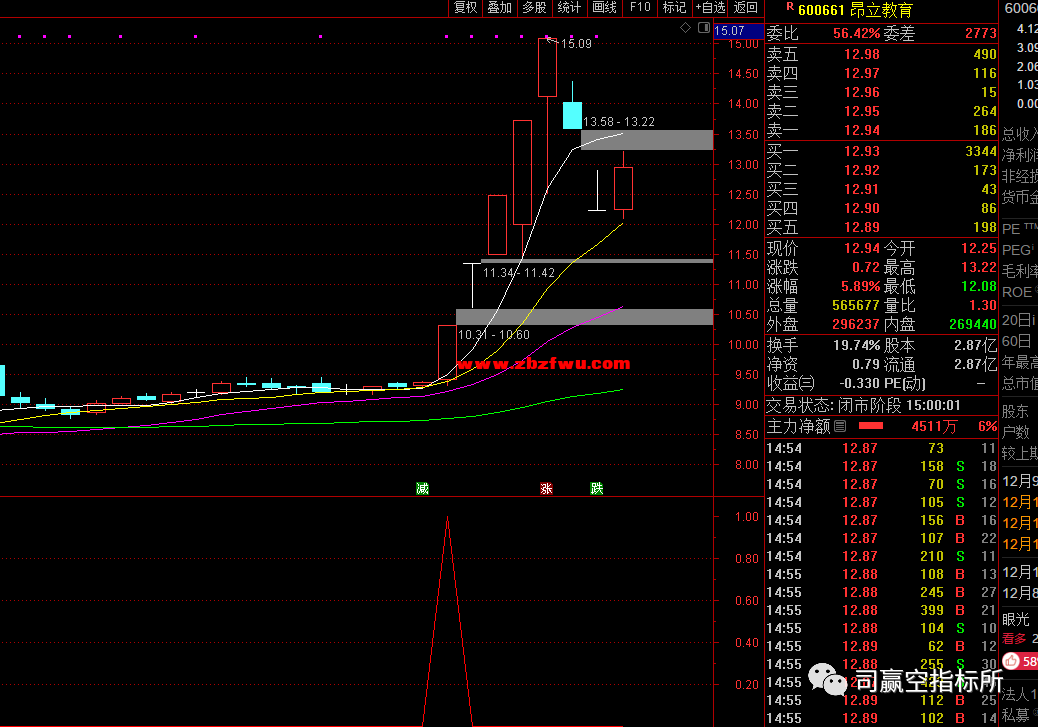Screen dimensions: 1038x727
Task: Select the 买四 12.90 bid row
Action: (881, 209)
